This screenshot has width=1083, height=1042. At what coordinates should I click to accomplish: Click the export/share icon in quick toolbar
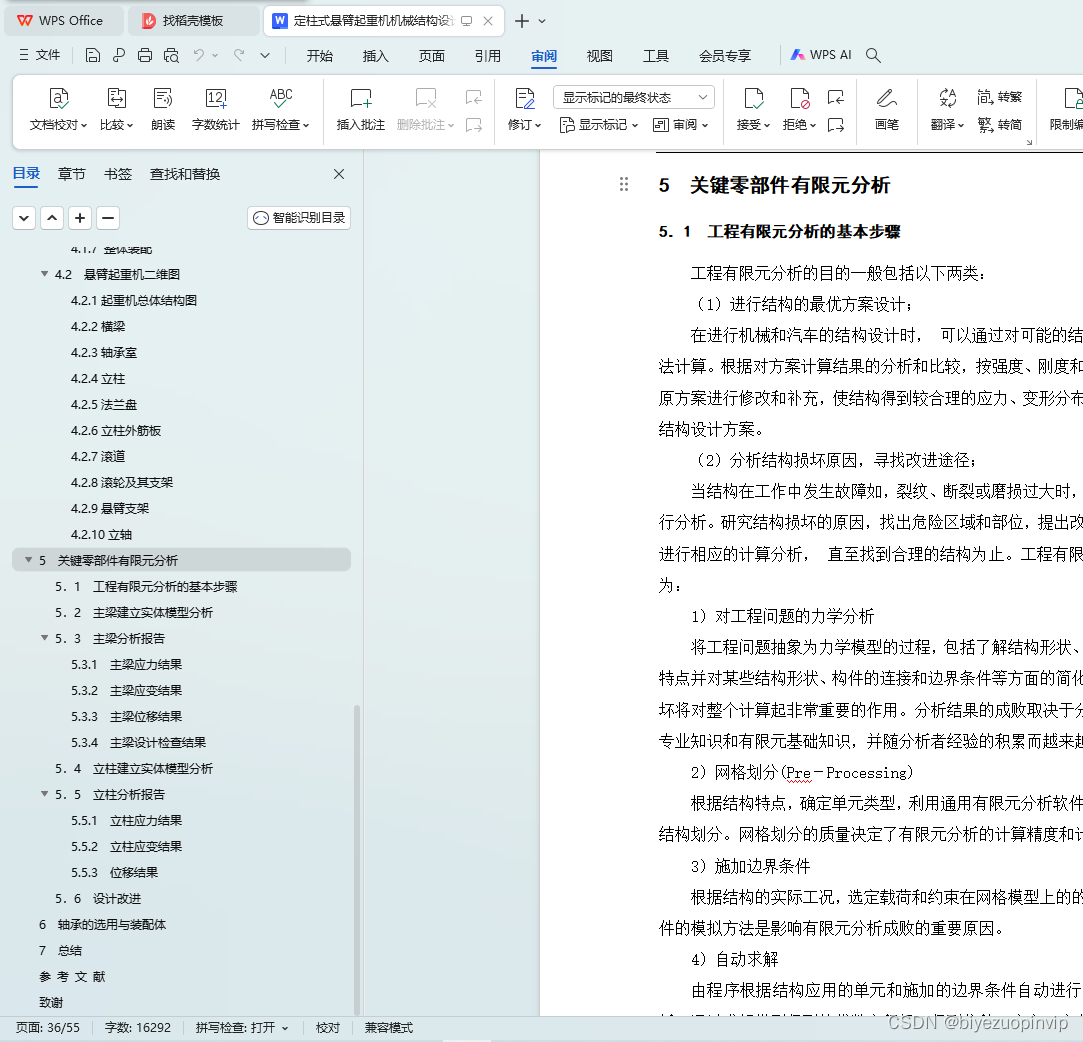point(119,55)
